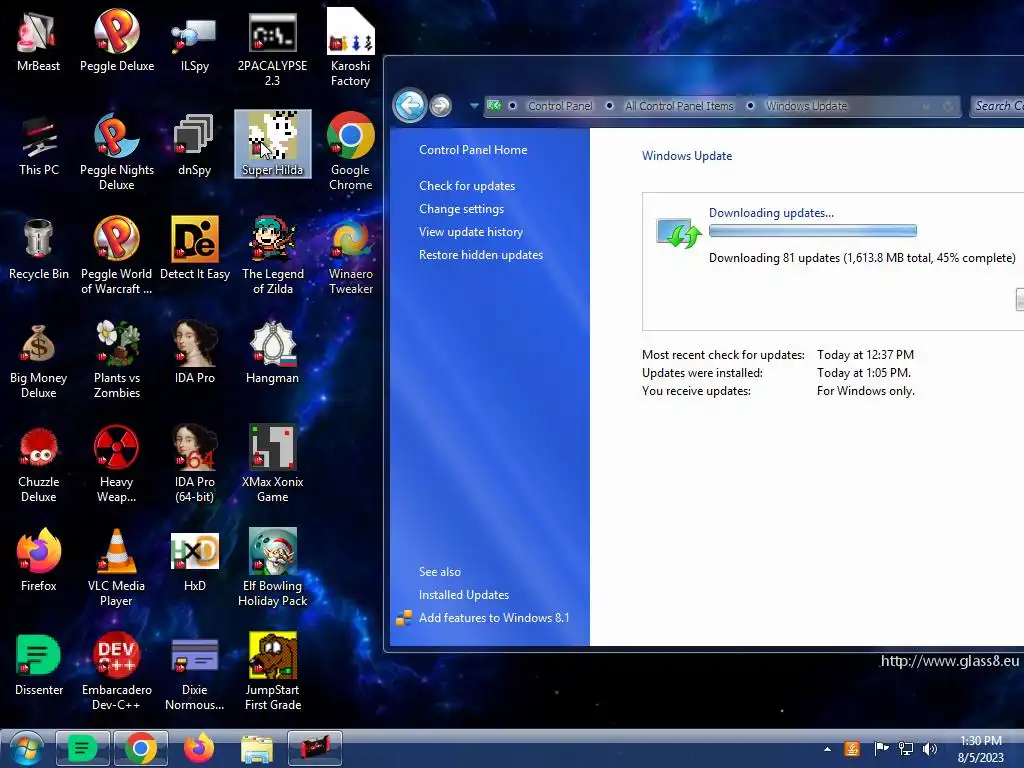Open the MrBeast desktop icon

pyautogui.click(x=38, y=41)
